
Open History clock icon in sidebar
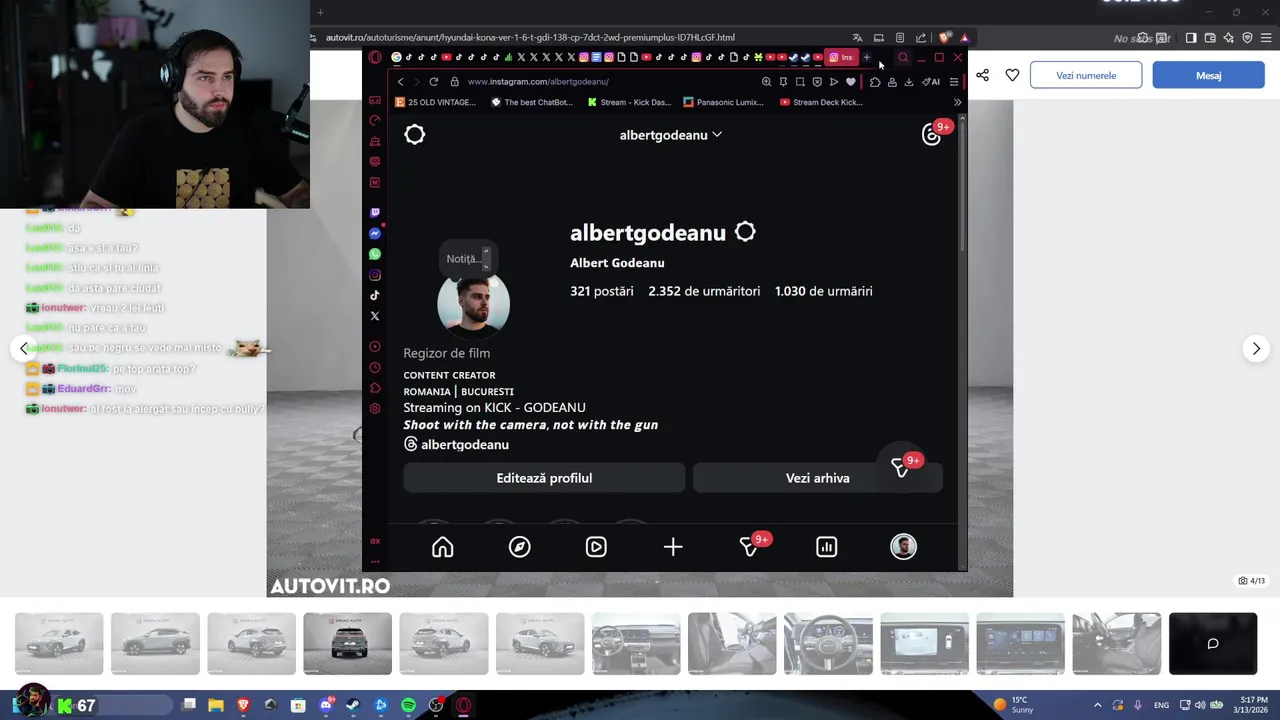point(375,367)
